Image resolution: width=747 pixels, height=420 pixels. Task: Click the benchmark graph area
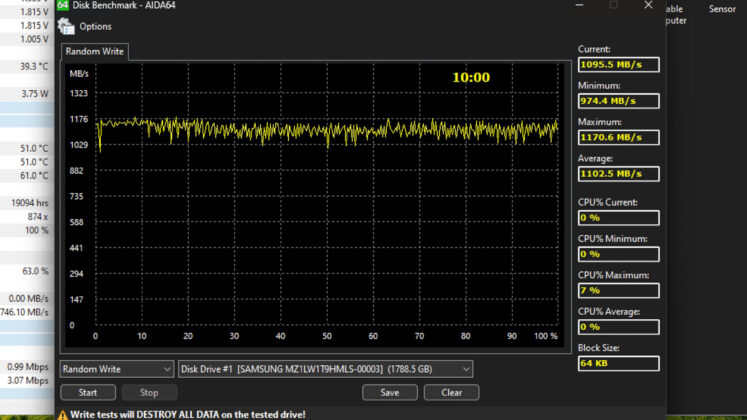(315, 205)
